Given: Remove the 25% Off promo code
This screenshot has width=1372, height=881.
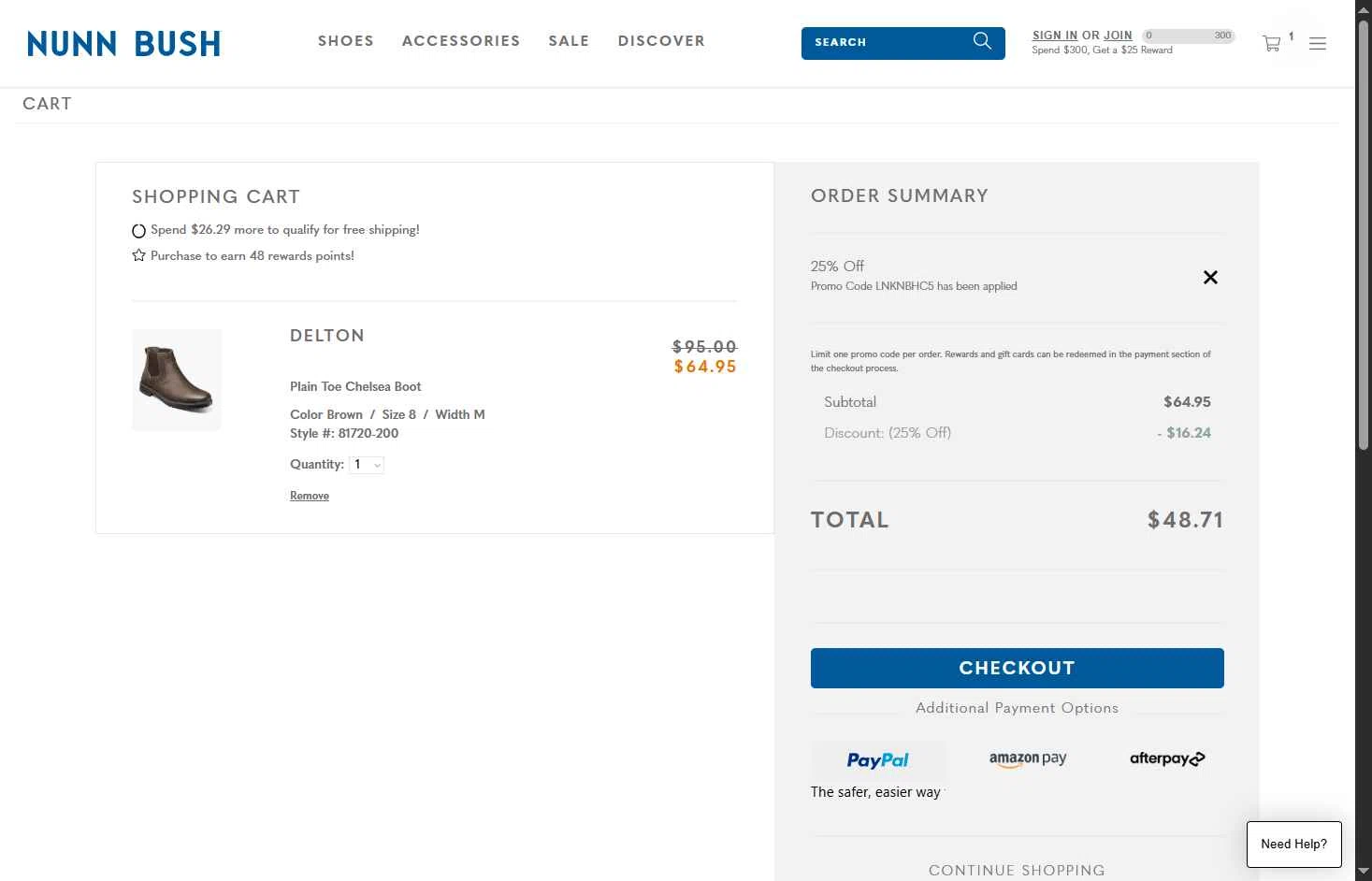Looking at the screenshot, I should coord(1210,277).
